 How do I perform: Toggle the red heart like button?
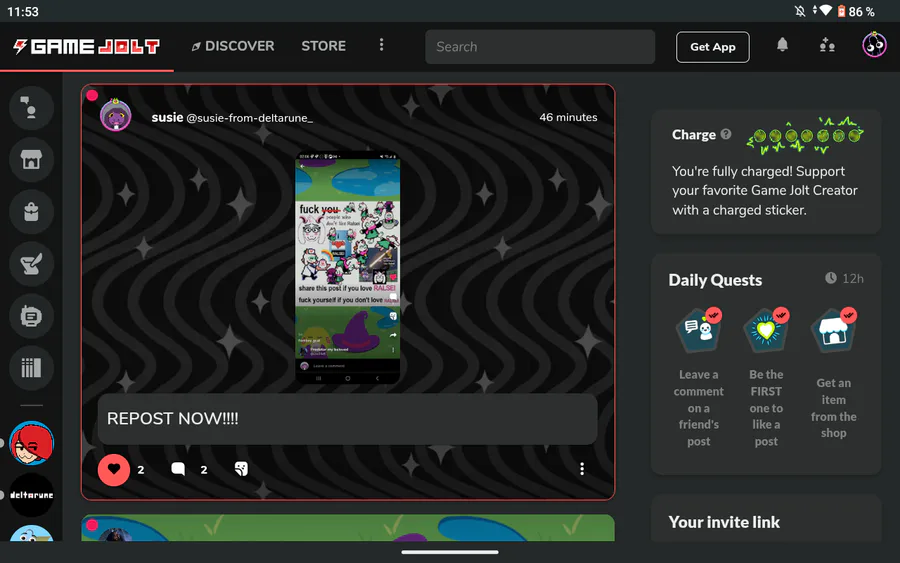[114, 469]
